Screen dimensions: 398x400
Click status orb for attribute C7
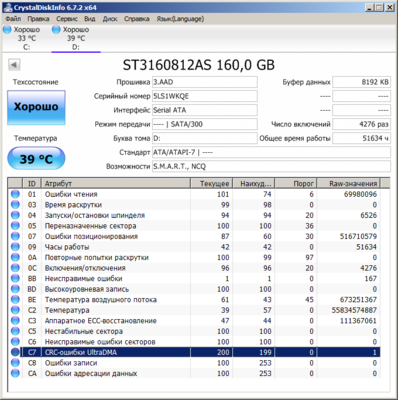point(15,352)
